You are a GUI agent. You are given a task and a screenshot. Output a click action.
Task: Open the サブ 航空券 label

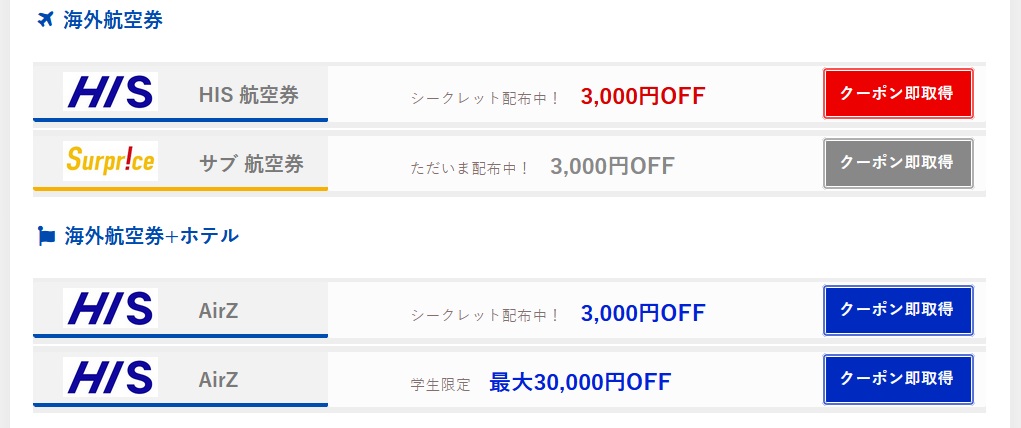click(x=251, y=164)
